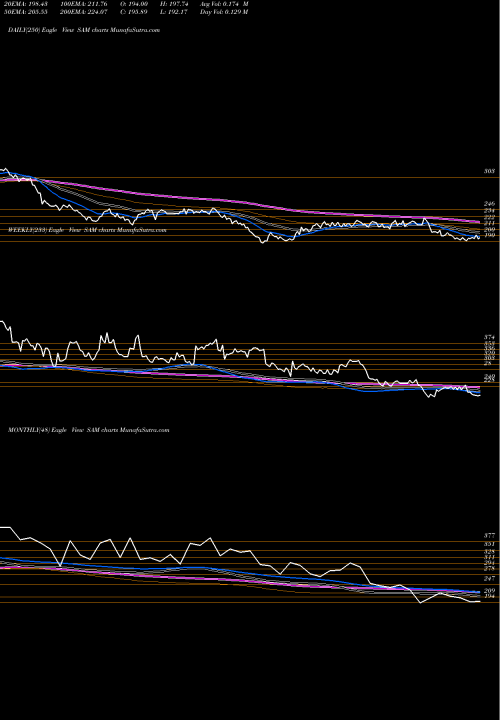Click the 194 price label on monthly chart
The height and width of the screenshot is (720, 500).
click(x=489, y=596)
